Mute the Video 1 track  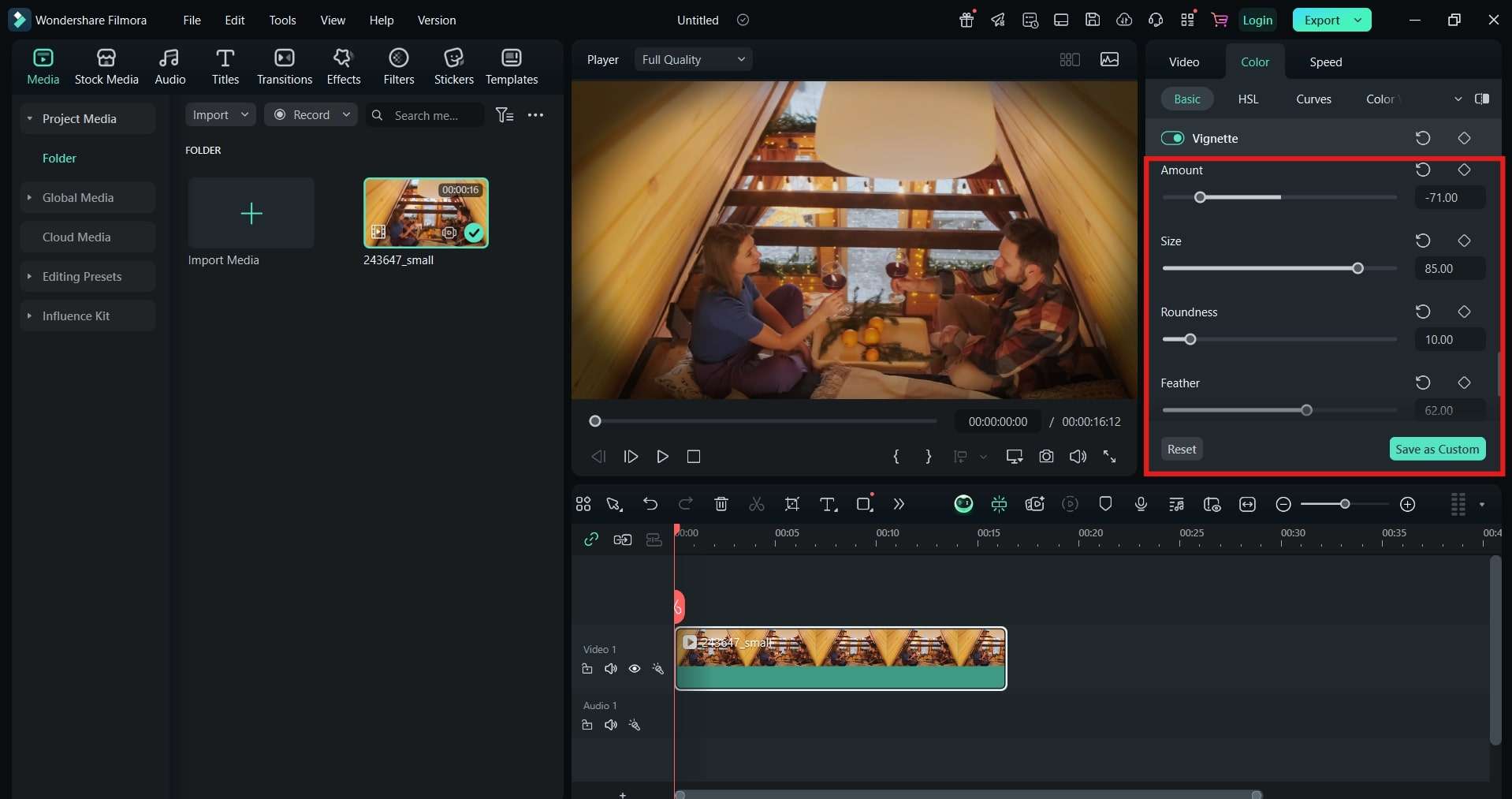[x=611, y=669]
